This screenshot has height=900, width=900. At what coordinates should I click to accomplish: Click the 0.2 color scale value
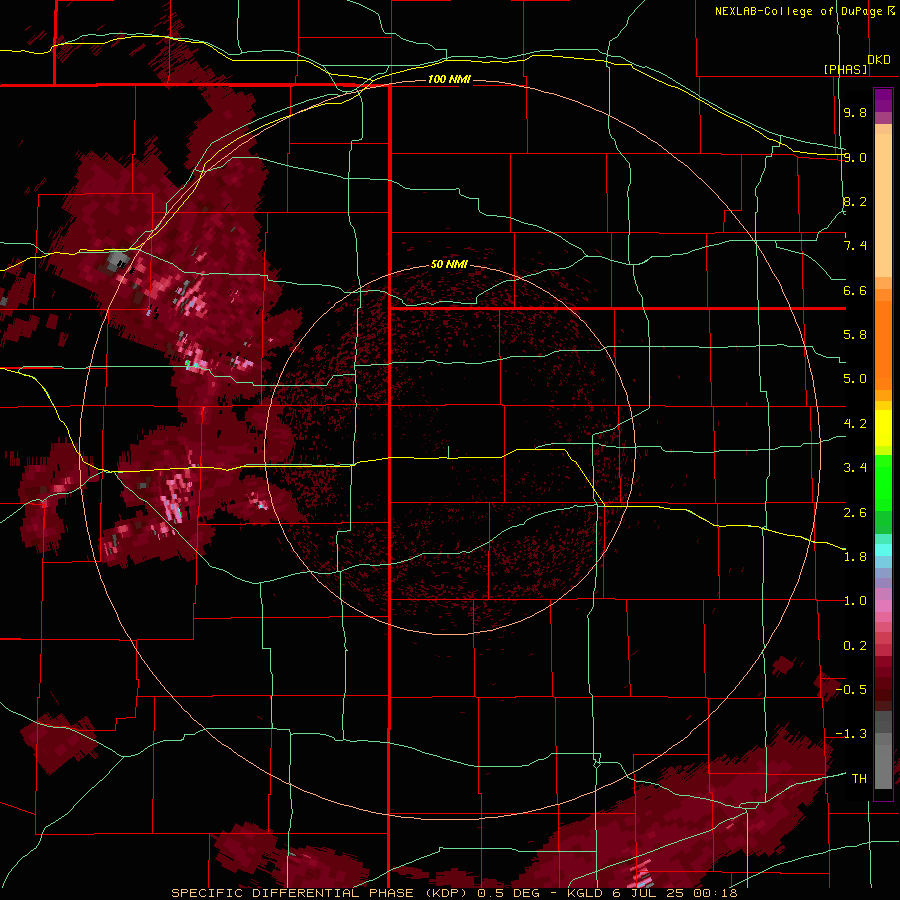(855, 646)
